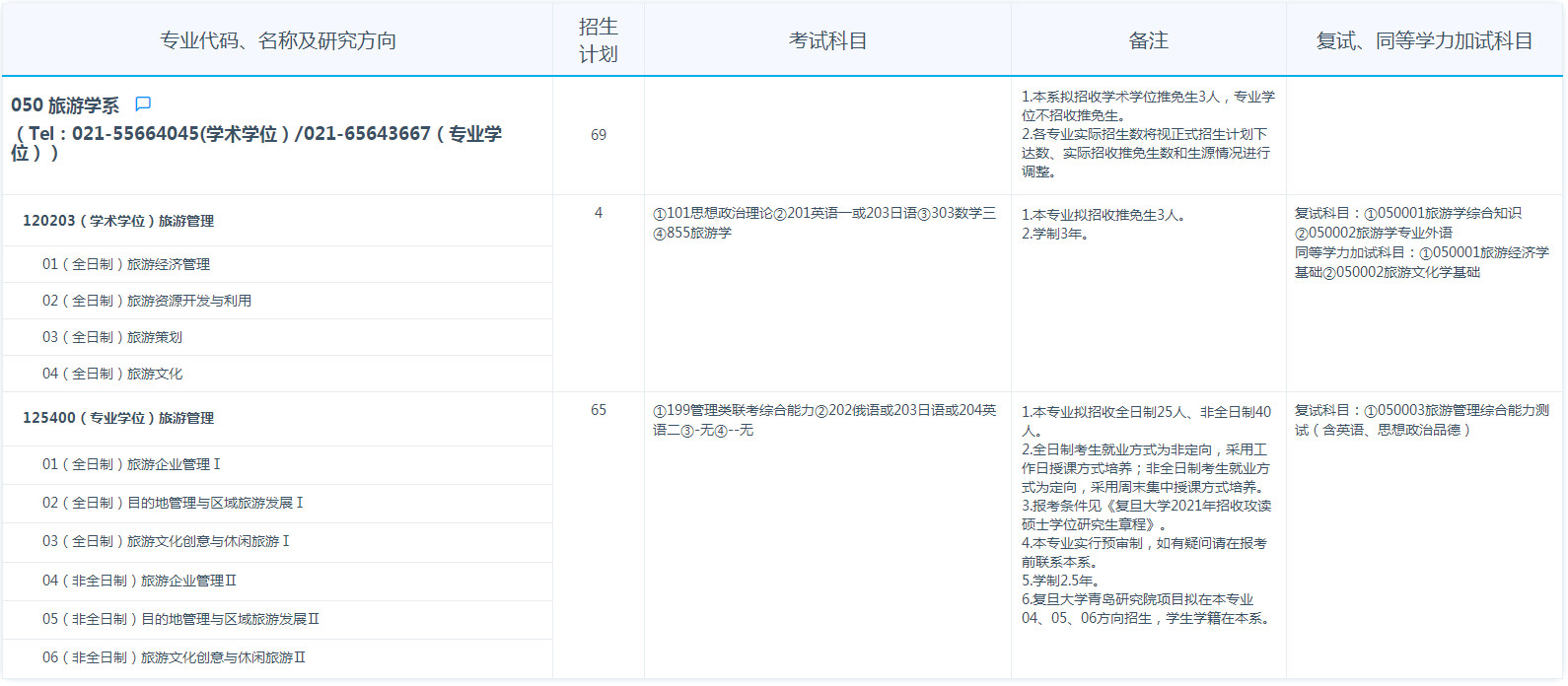
Task: Click the 备注 column header
Action: [x=1148, y=40]
